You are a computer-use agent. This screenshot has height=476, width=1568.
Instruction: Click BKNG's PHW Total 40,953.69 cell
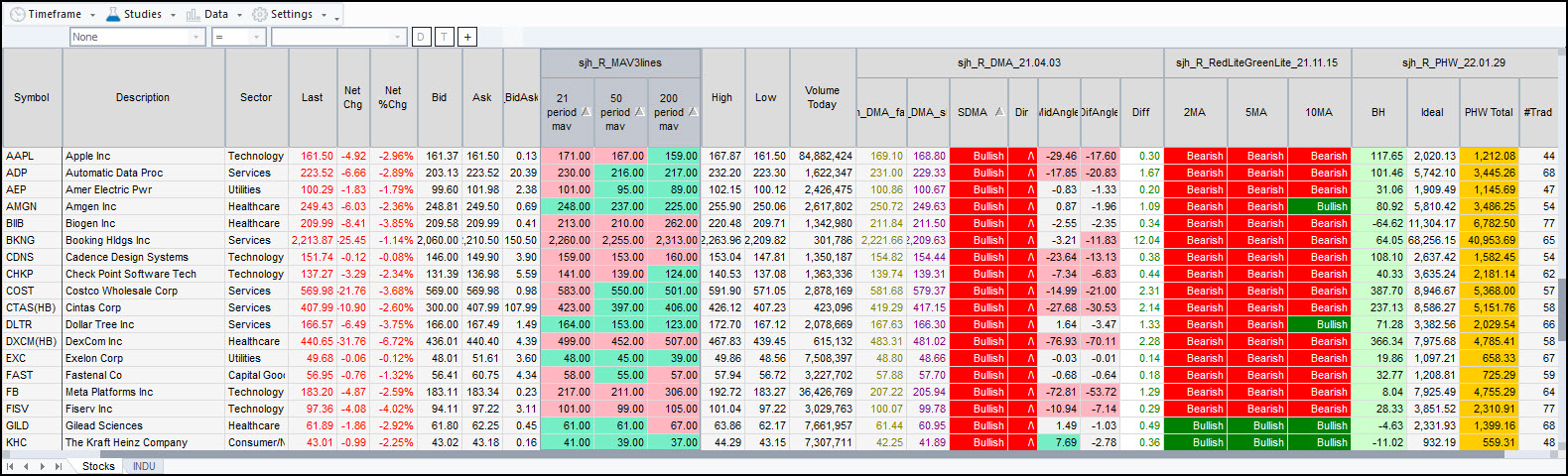click(1490, 240)
